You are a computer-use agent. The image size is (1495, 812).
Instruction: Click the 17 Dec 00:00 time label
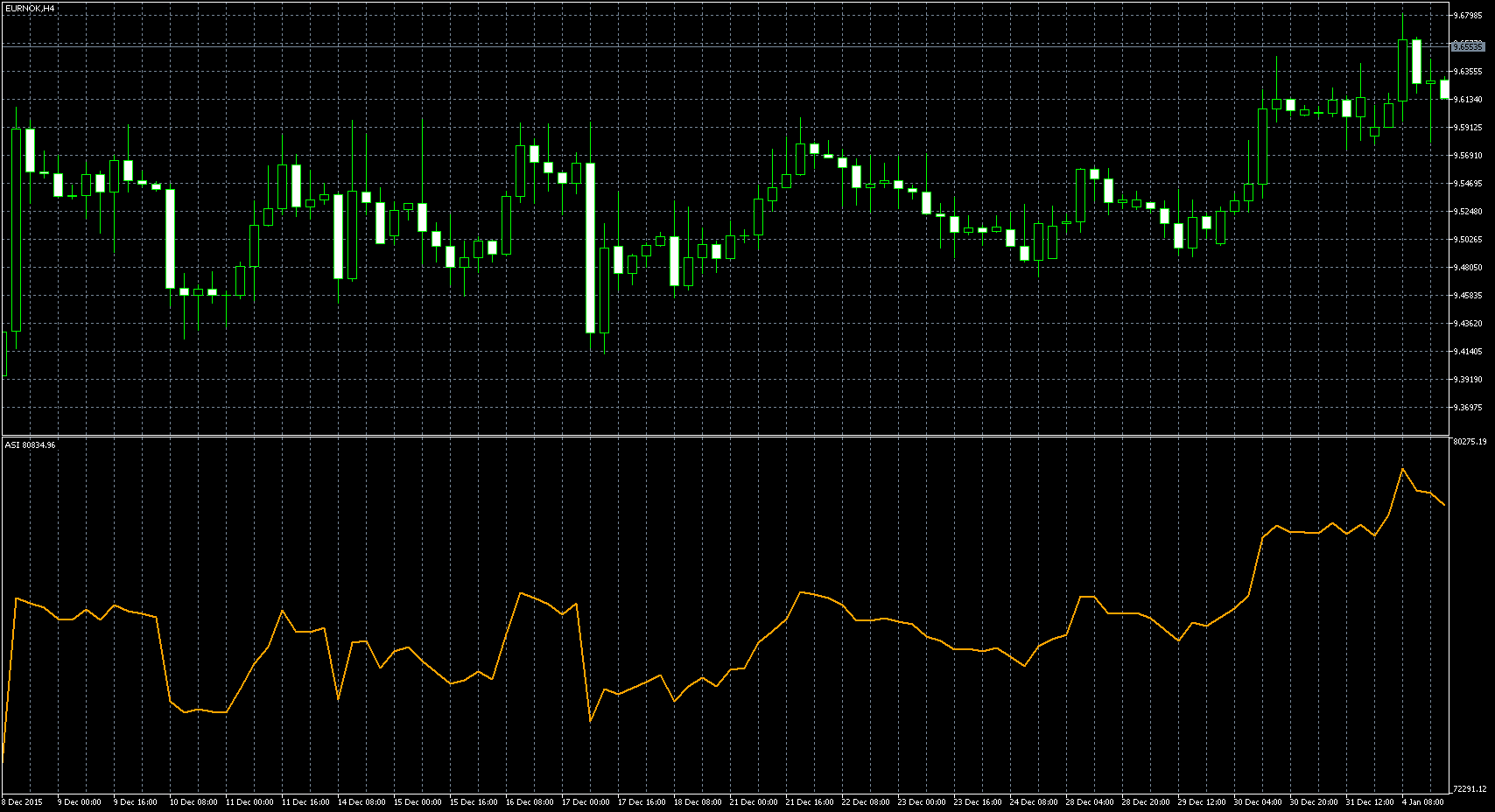click(586, 802)
